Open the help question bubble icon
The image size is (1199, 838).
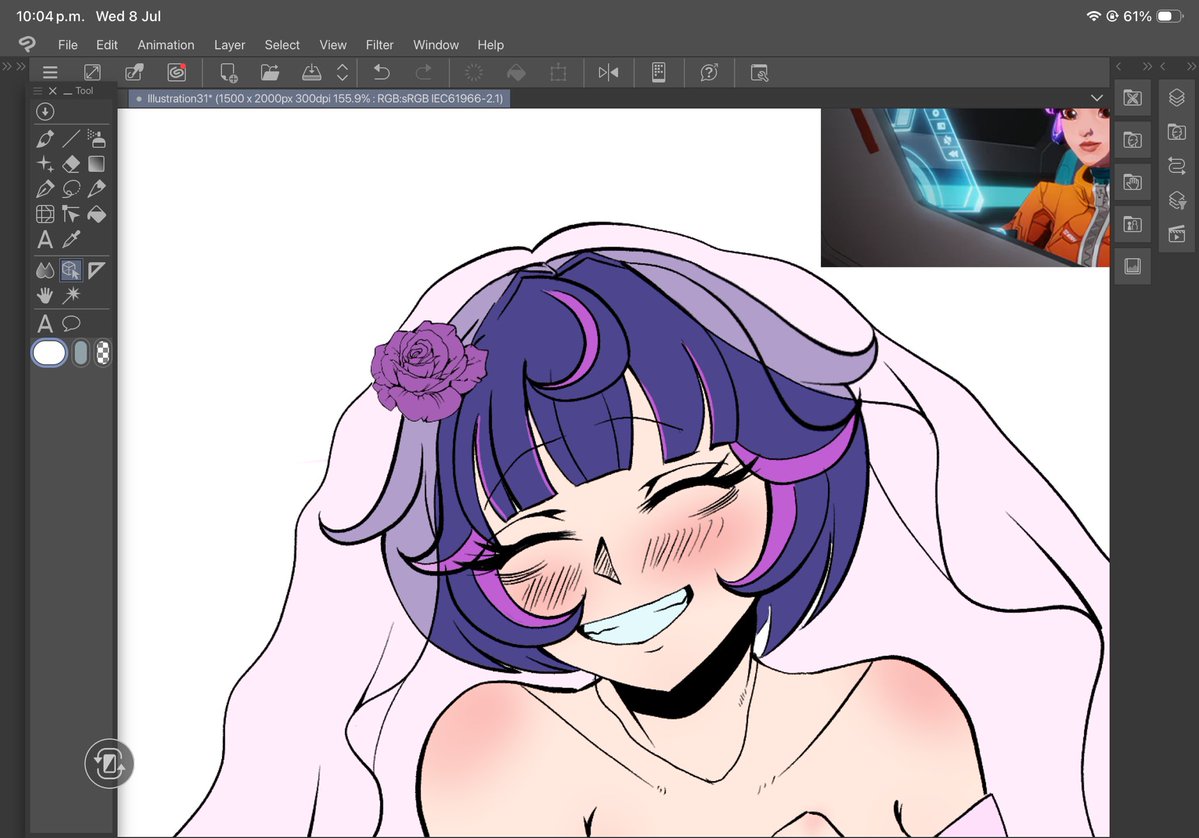point(709,73)
